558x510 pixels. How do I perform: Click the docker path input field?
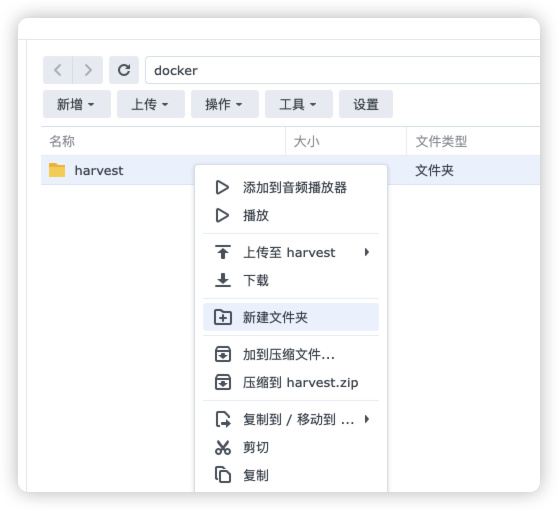click(x=343, y=70)
